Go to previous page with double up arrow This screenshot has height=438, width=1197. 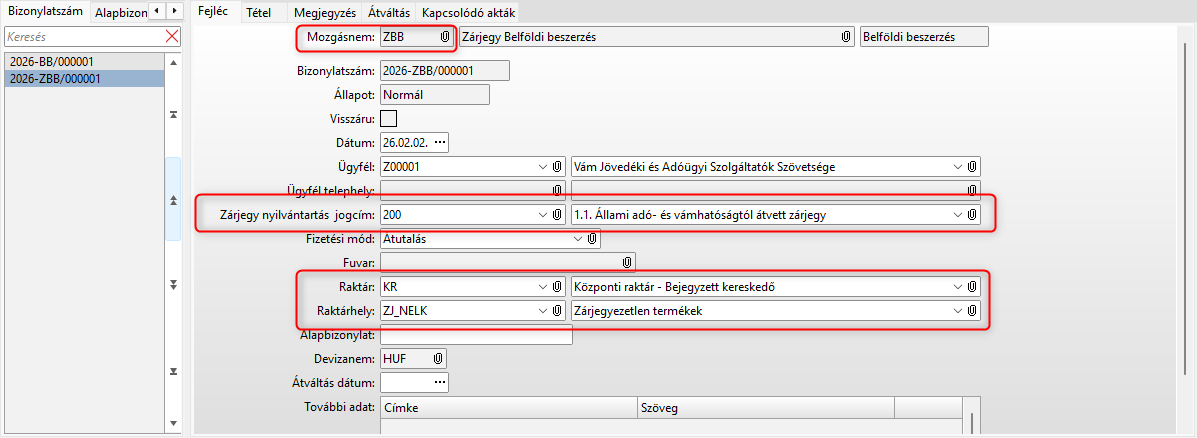coord(173,199)
